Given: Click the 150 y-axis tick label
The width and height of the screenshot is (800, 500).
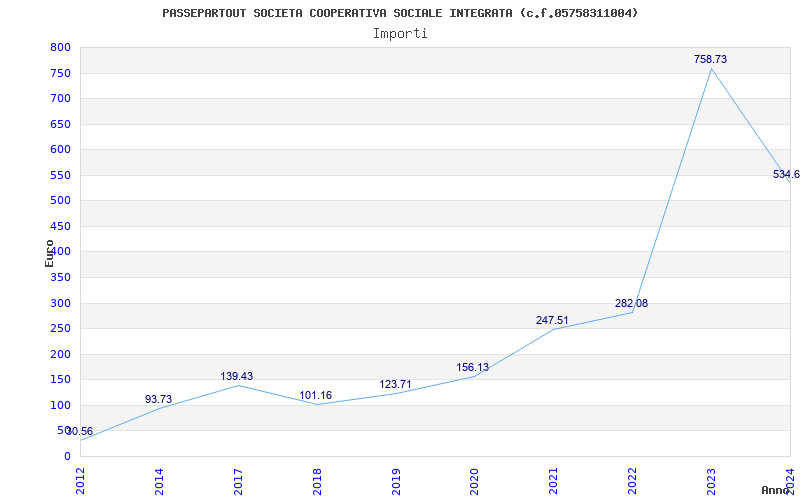Looking at the screenshot, I should tap(60, 380).
